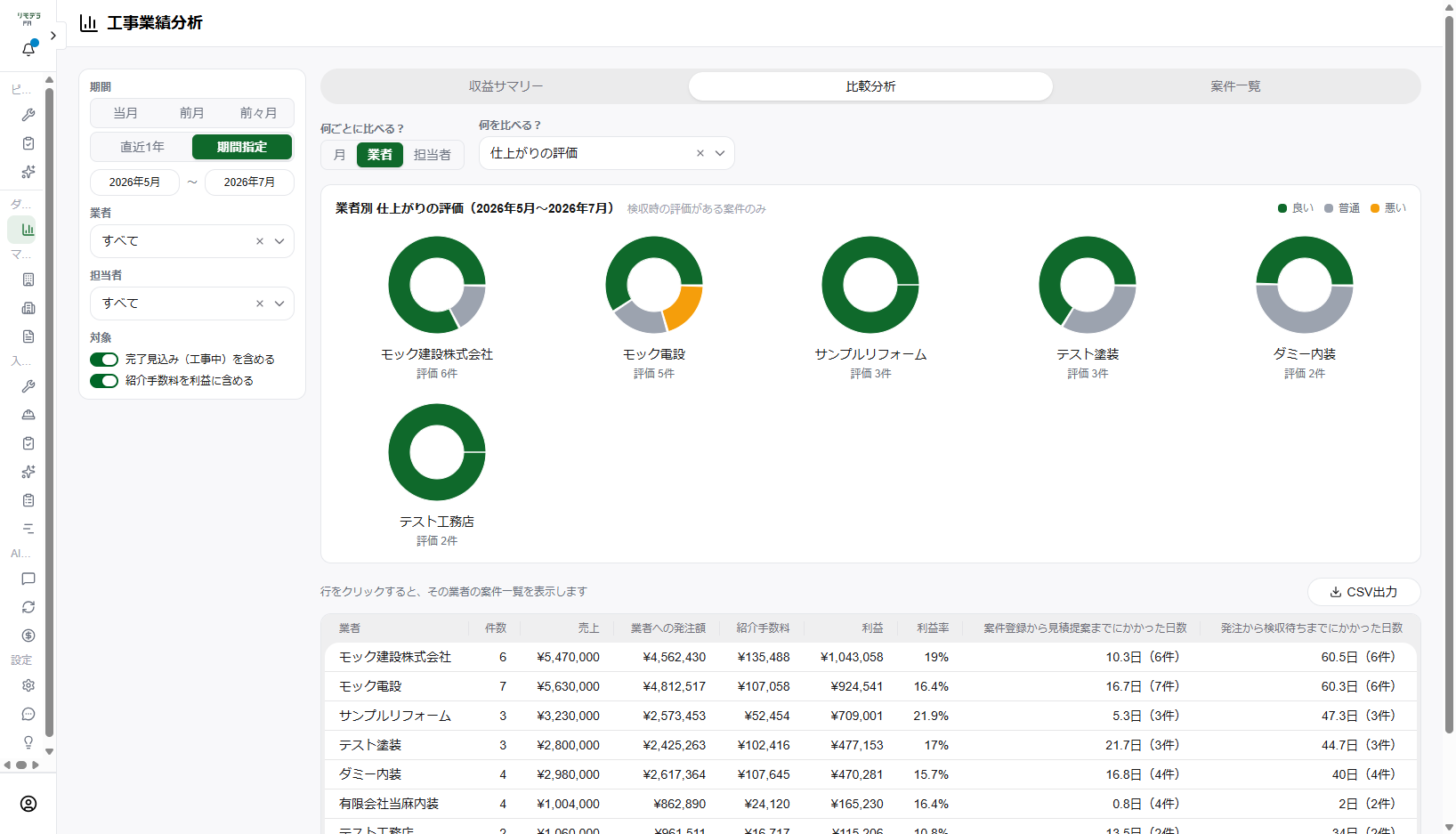The width and height of the screenshot is (1456, 834).
Task: Expand the sidebar with the chevron arrow
Action: coord(53,36)
